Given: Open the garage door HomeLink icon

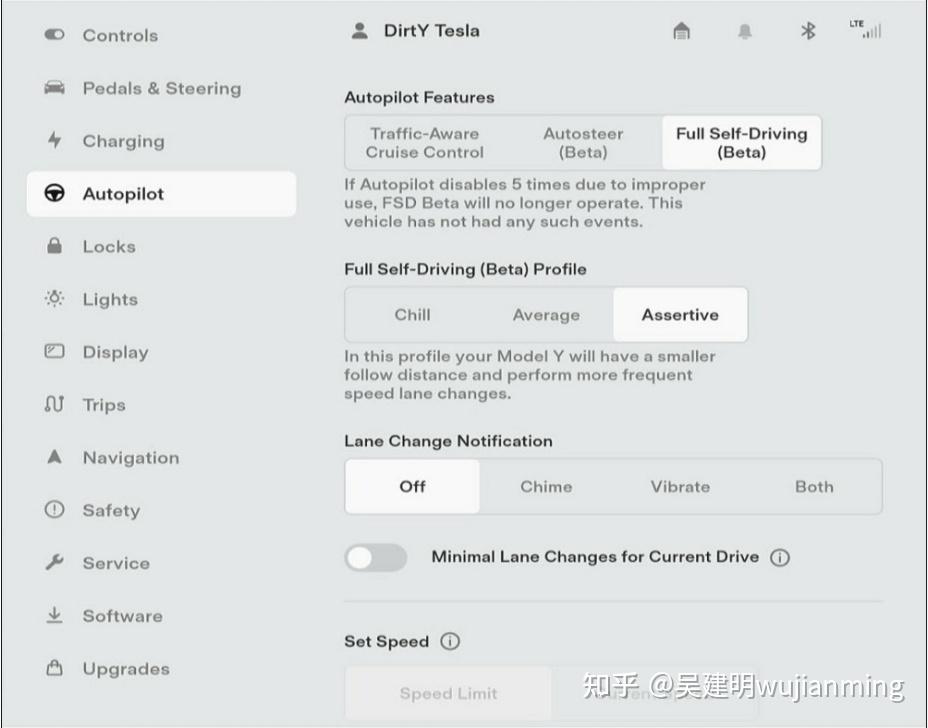Looking at the screenshot, I should coord(682,31).
